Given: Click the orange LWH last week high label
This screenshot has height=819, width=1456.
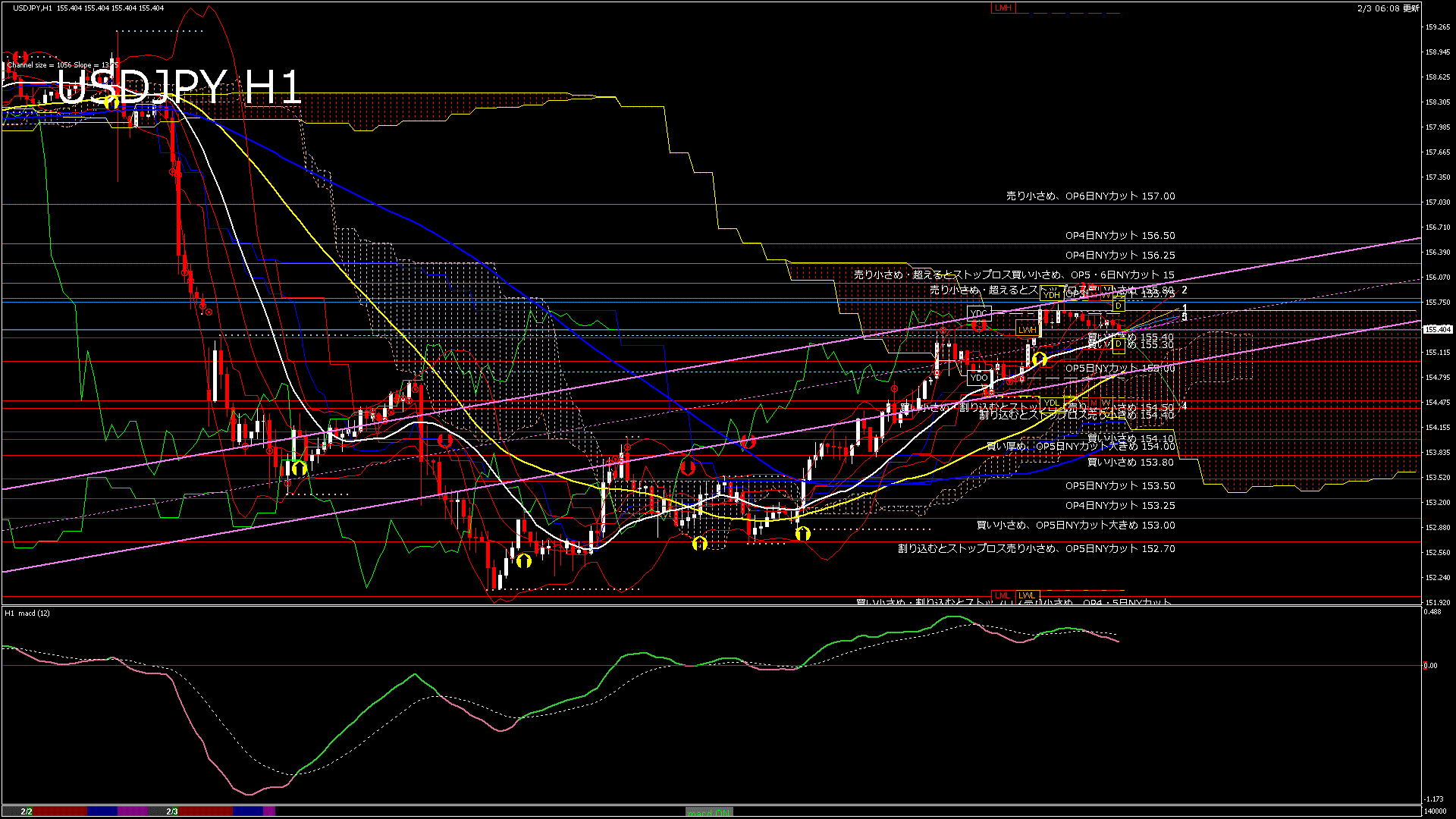Looking at the screenshot, I should point(1027,330).
